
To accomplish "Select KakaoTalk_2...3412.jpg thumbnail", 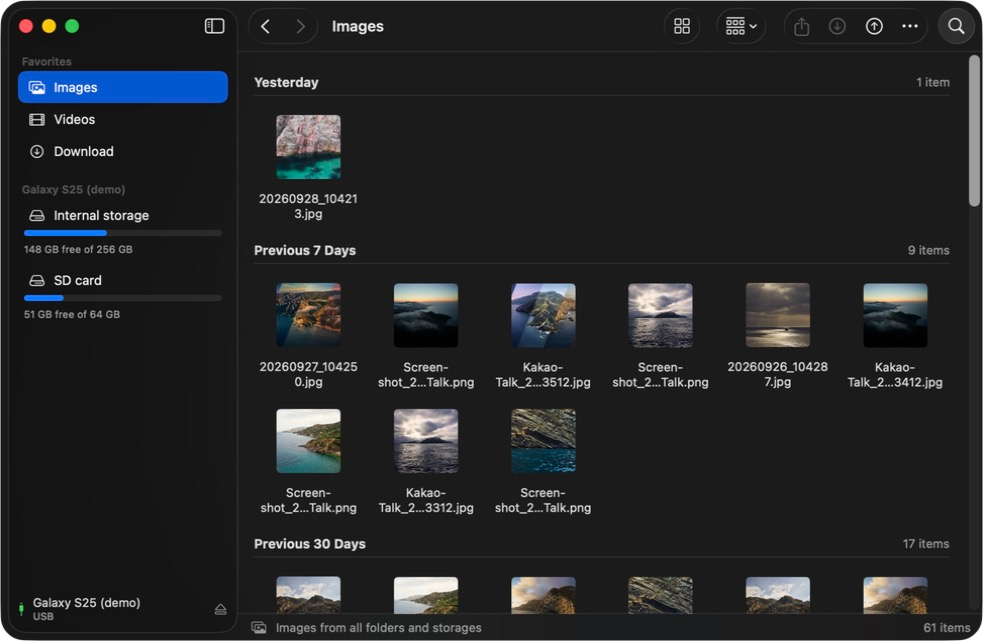I will click(x=895, y=315).
